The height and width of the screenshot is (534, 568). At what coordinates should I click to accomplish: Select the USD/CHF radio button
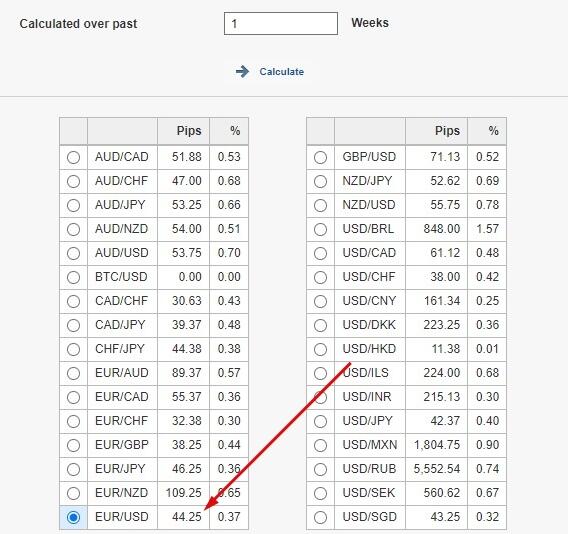[x=320, y=278]
